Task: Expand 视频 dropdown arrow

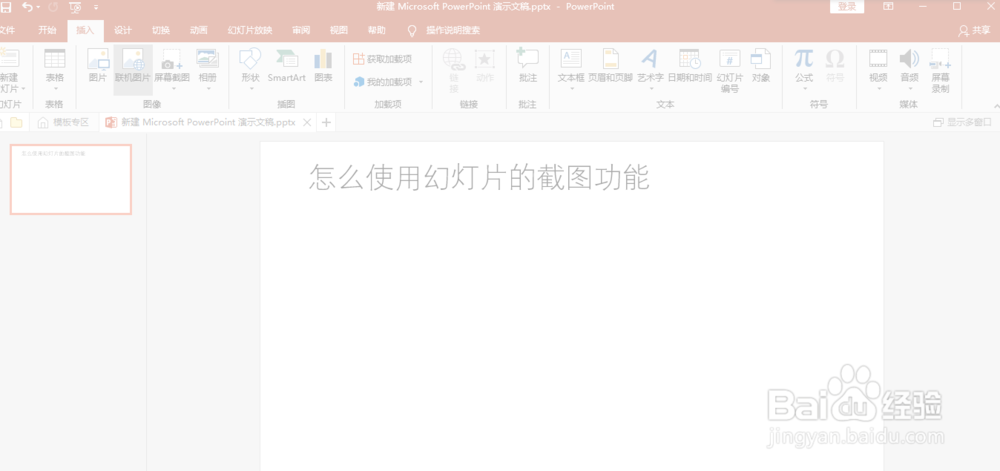Action: pos(878,89)
